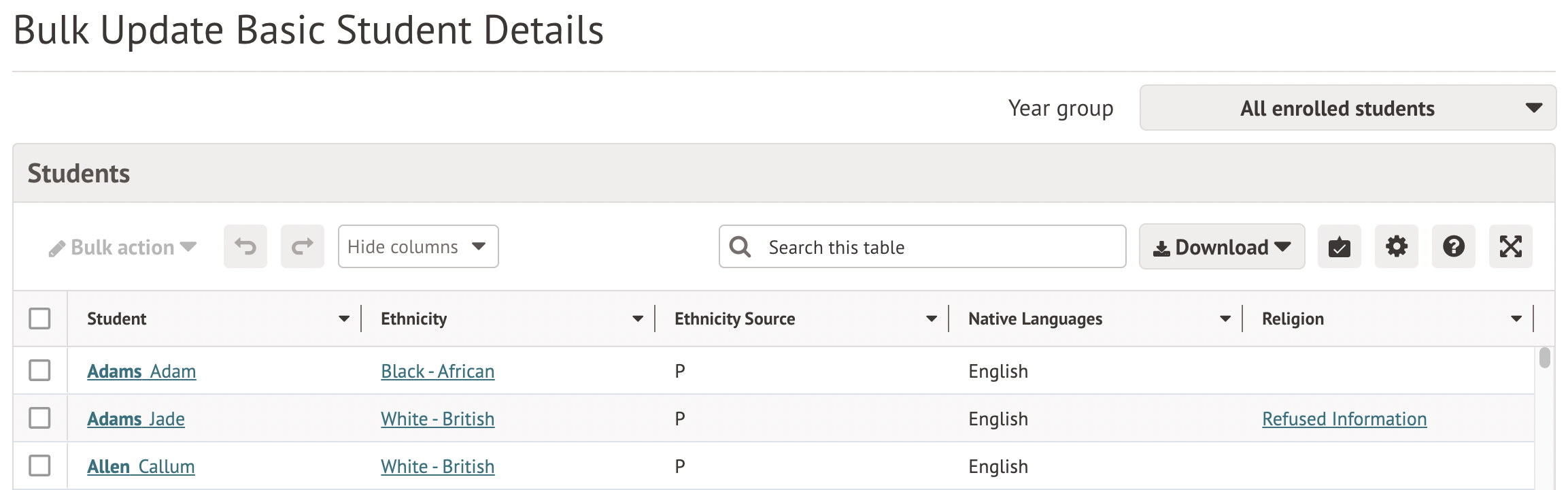Click the Refused Information religion link

[1344, 419]
